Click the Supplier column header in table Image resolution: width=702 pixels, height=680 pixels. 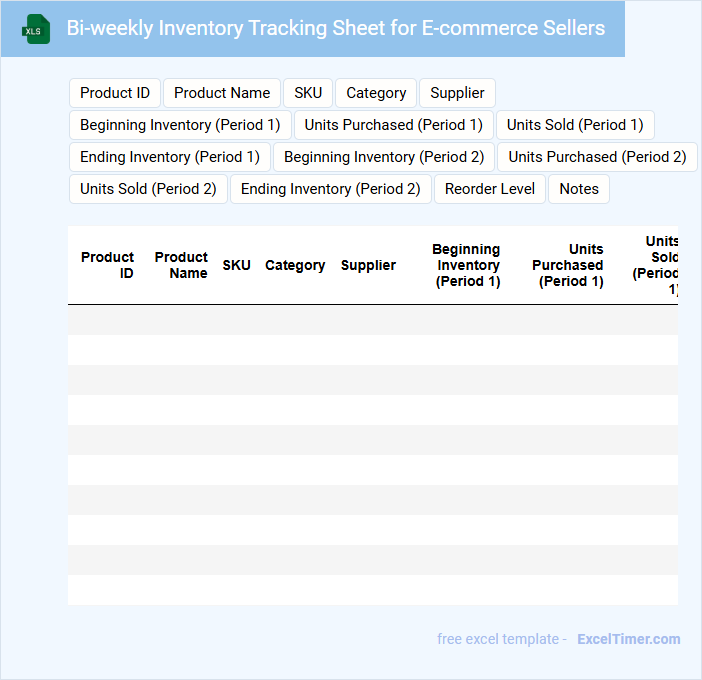point(368,265)
